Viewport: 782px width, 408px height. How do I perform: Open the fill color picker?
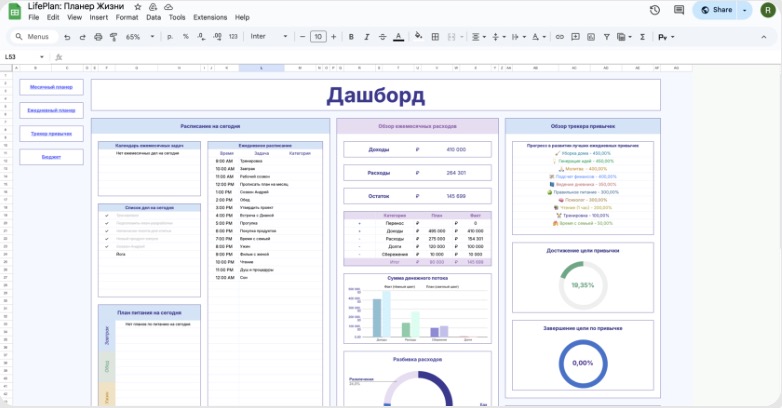[x=418, y=36]
